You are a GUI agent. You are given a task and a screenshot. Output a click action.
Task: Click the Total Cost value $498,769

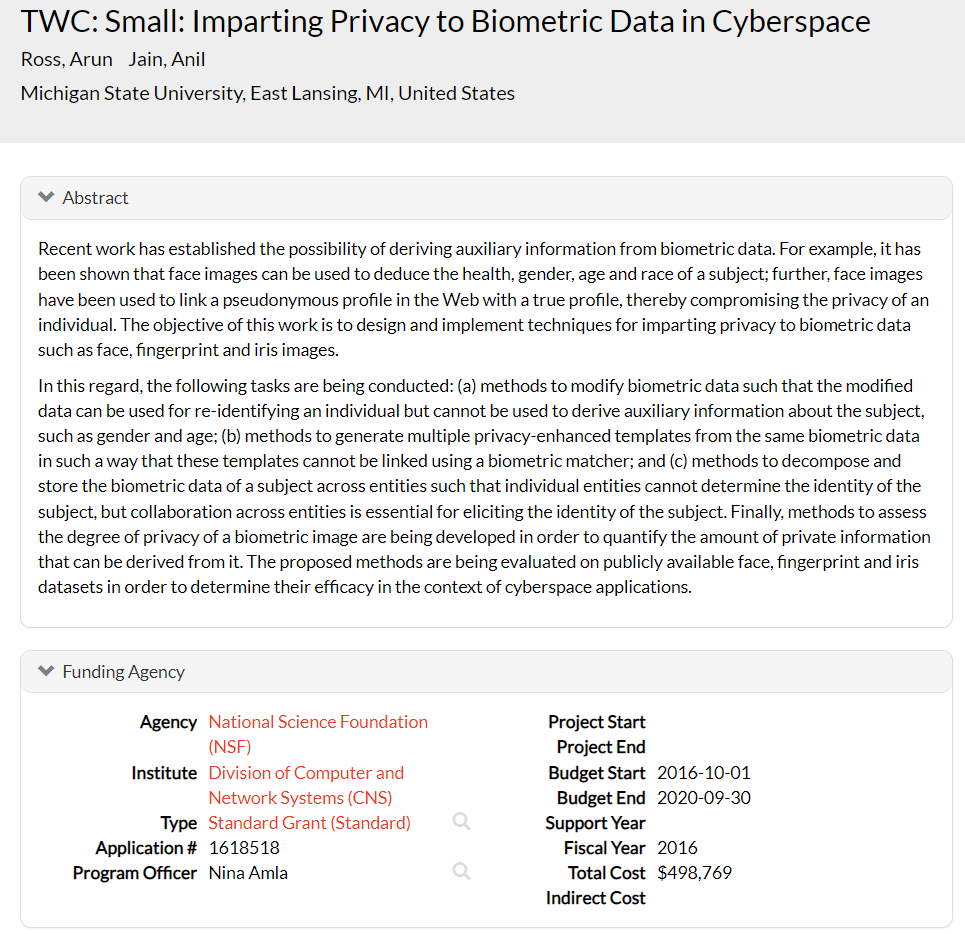click(694, 873)
